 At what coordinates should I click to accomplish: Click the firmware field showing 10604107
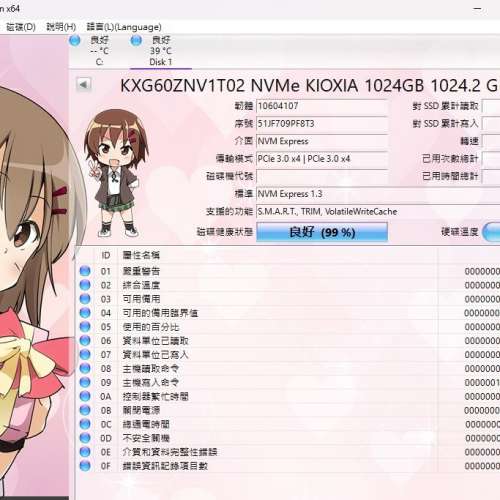322,106
